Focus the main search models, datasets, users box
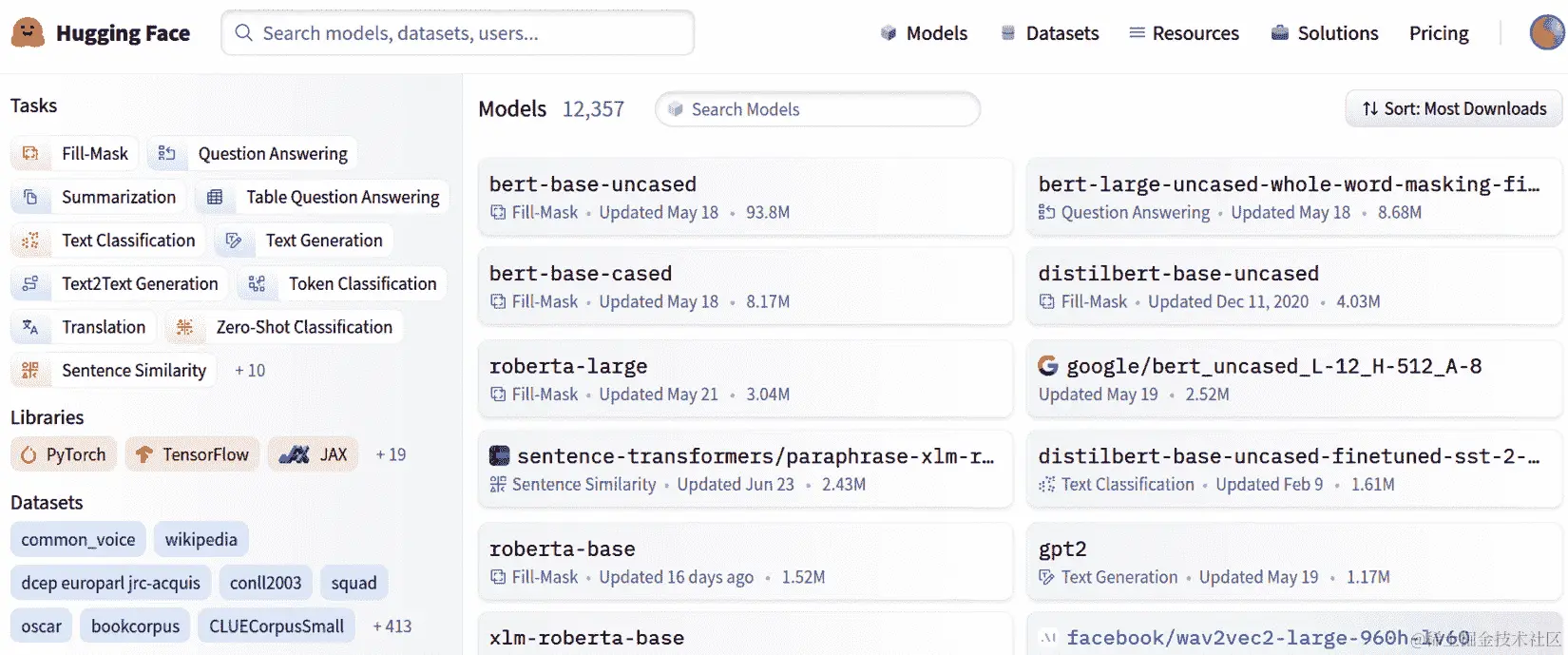 click(x=458, y=33)
